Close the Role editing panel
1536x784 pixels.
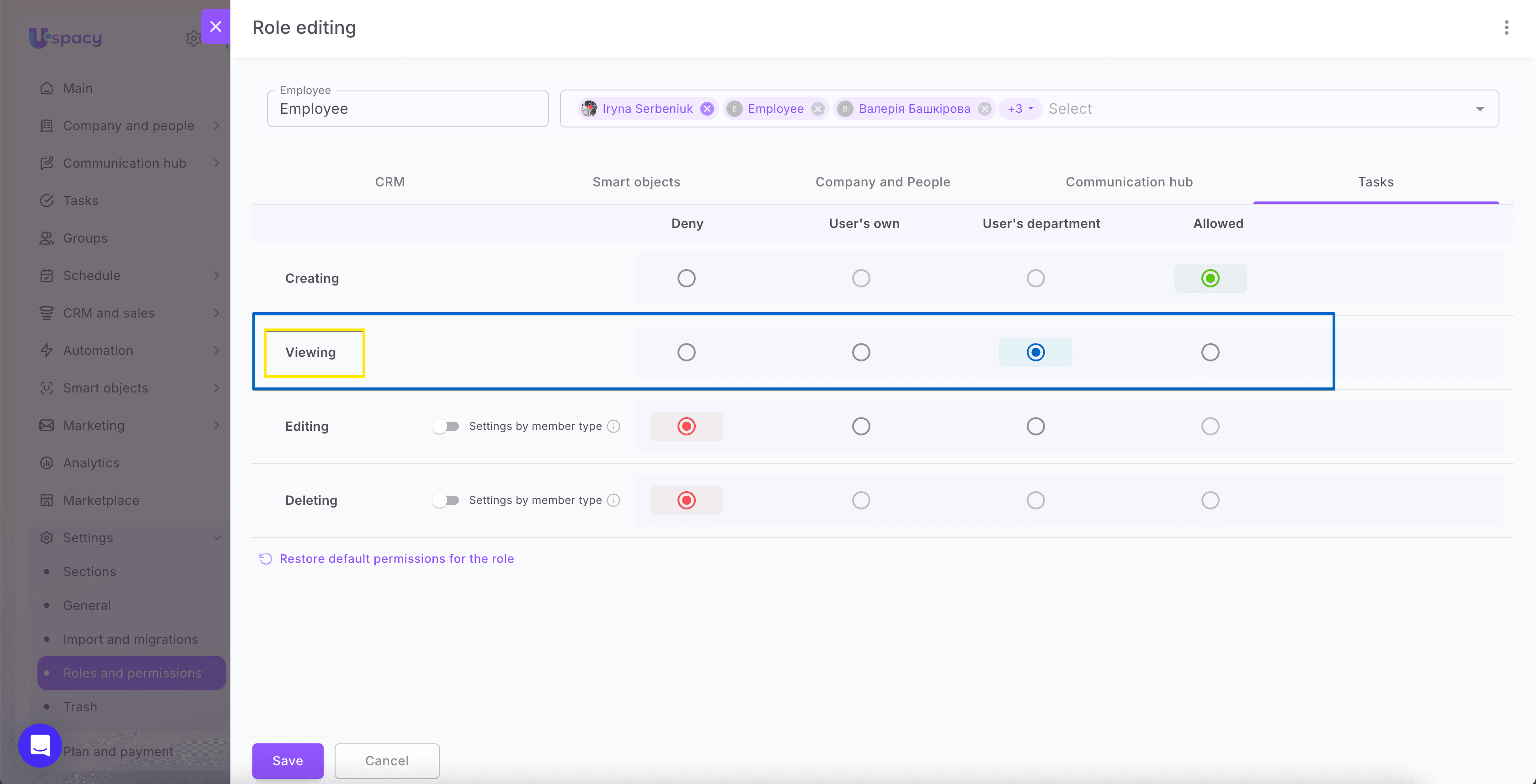(215, 27)
